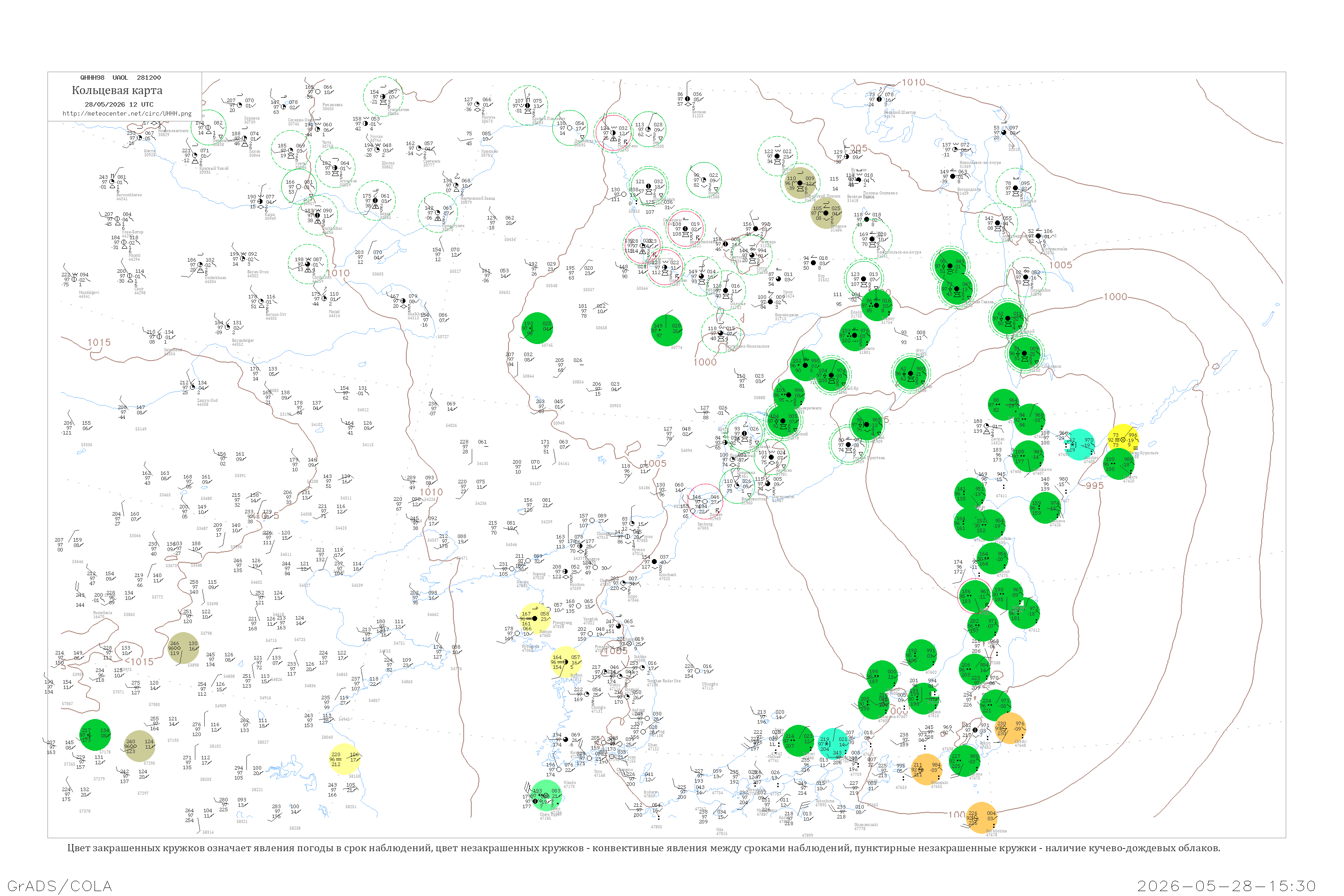Viewport: 1344px width, 896px height.
Task: Click the station label "Shionomisaki 47778"
Action: point(866,826)
